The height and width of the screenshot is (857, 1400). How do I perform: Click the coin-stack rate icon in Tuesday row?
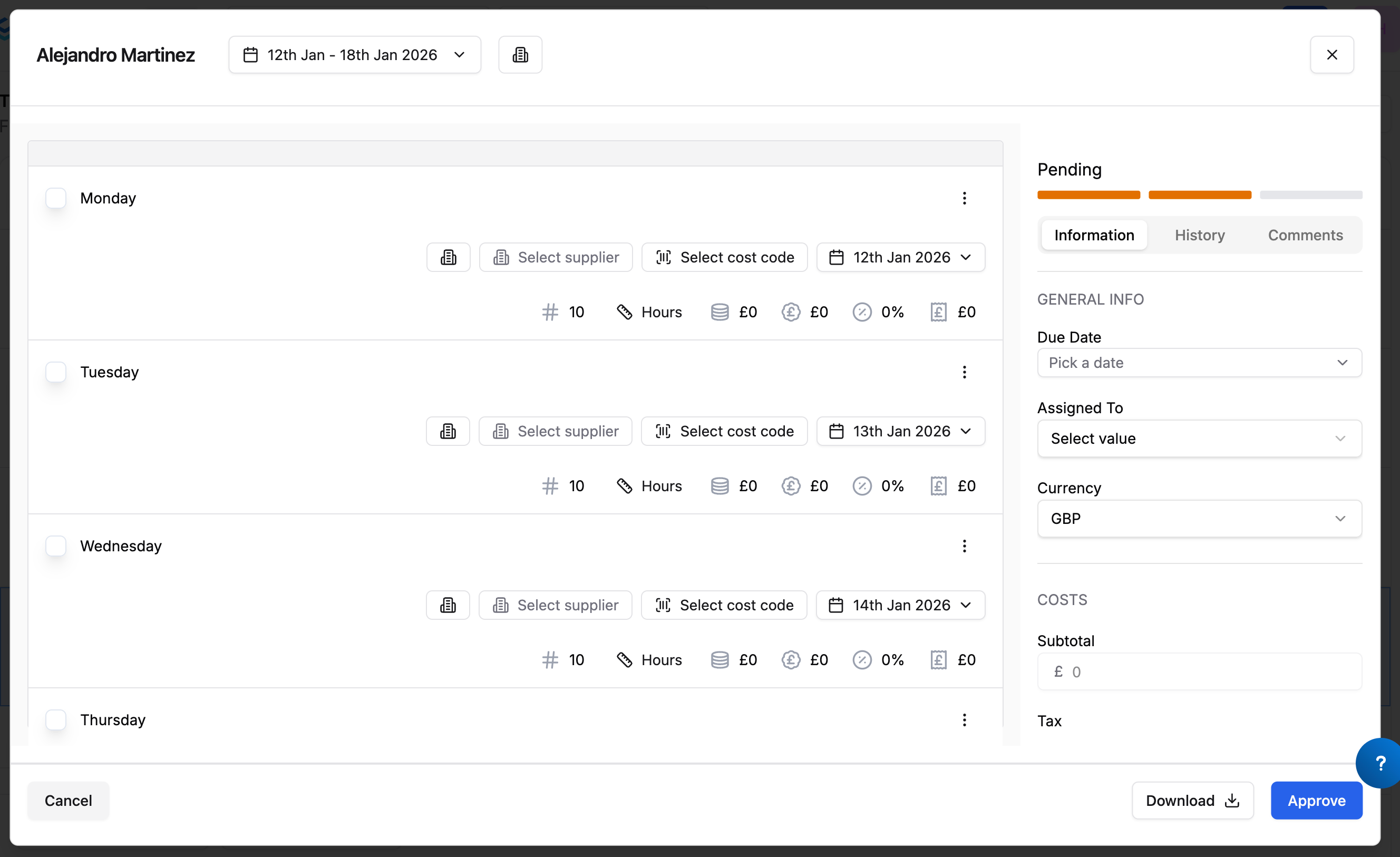pyautogui.click(x=720, y=486)
